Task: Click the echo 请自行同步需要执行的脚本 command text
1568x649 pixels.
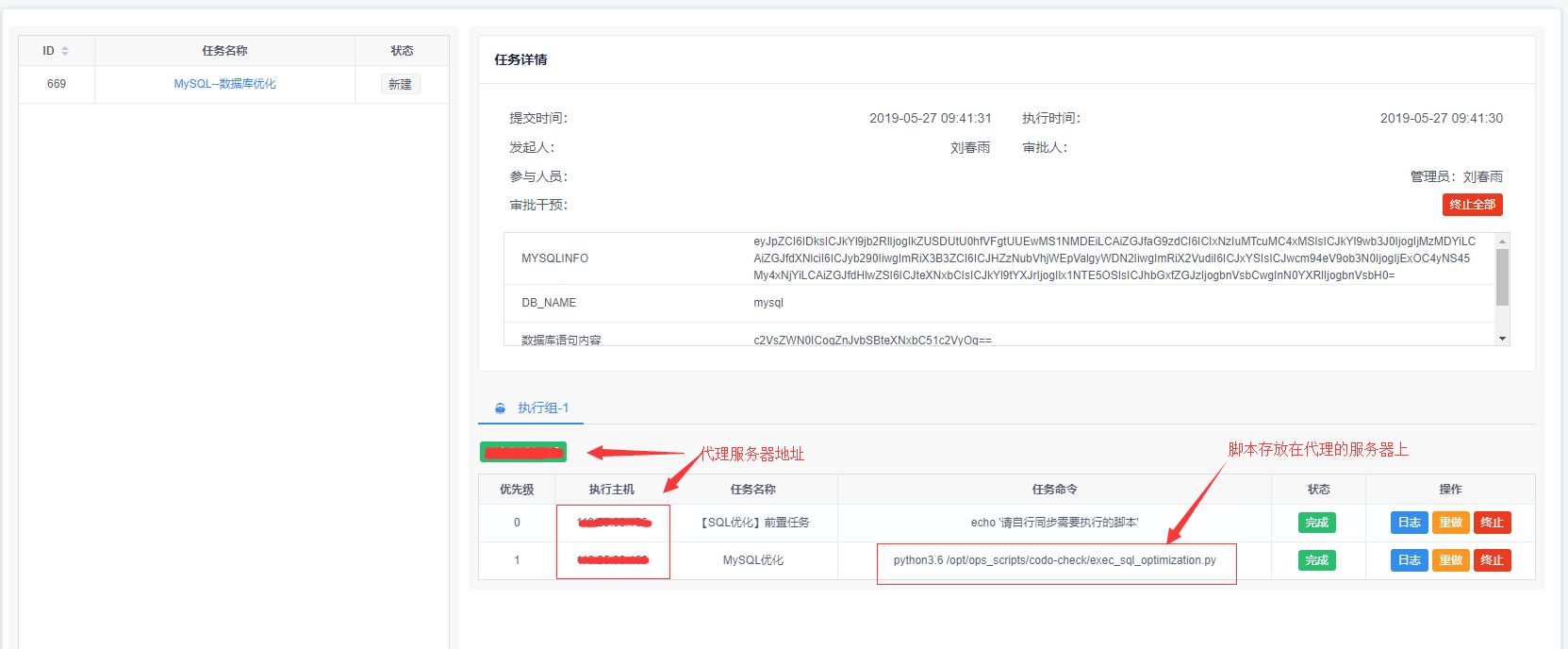Action: tap(1054, 523)
